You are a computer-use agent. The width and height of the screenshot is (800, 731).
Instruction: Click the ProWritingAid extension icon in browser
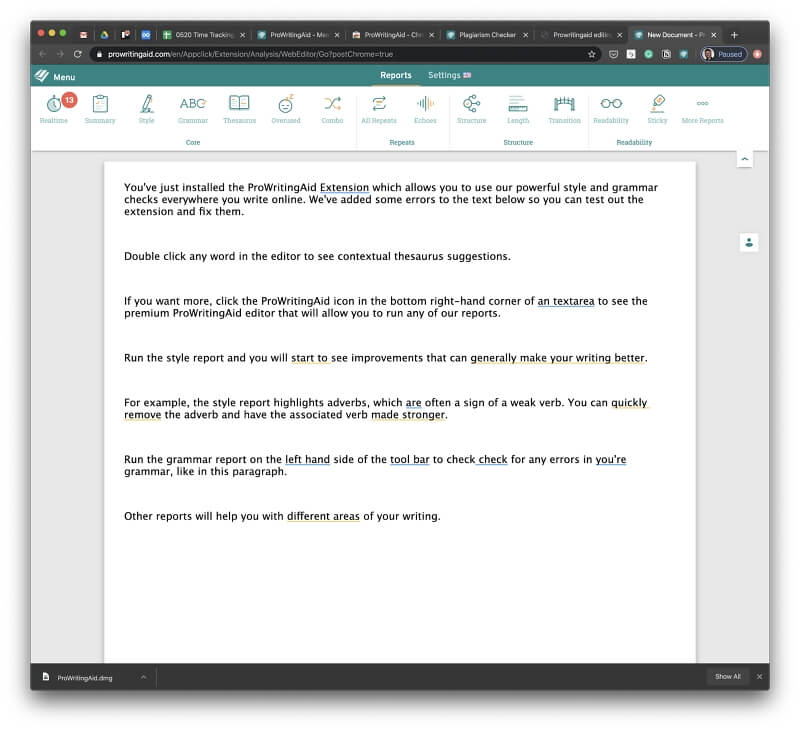683,54
